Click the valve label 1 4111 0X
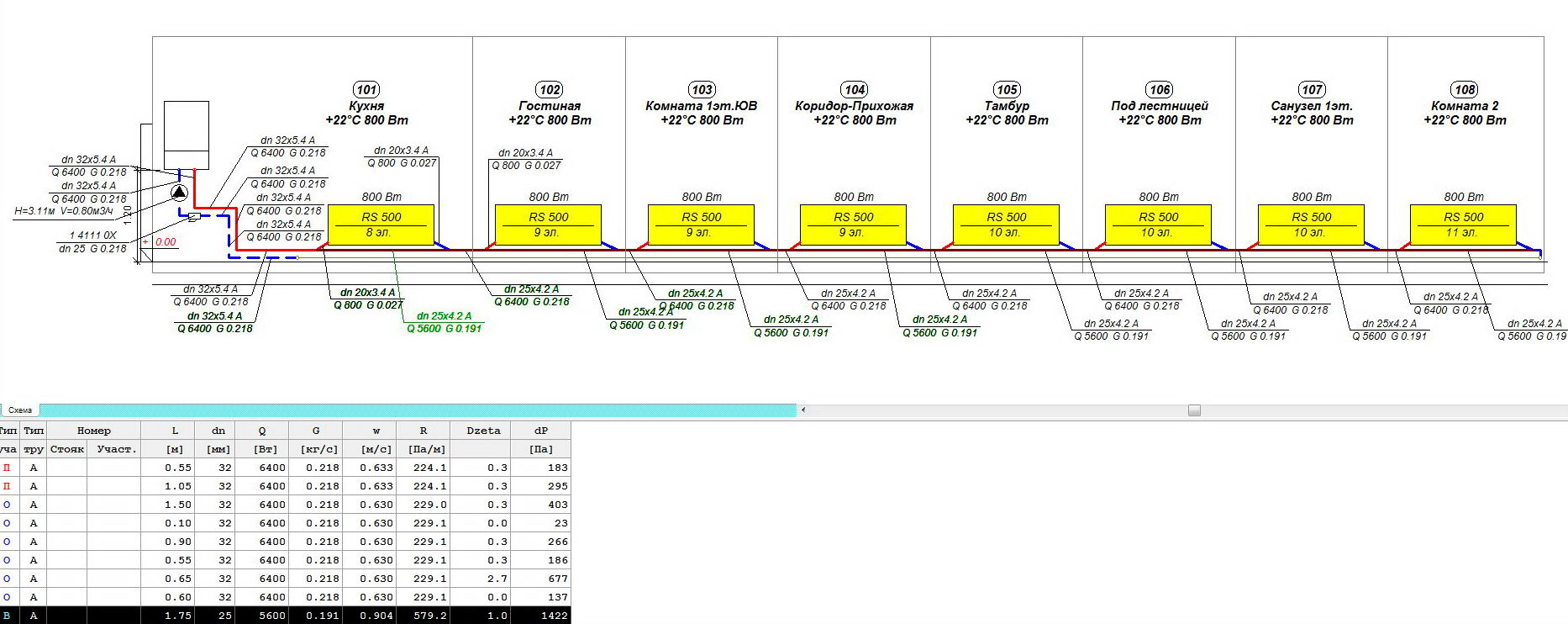Screen dimensions: 1568x624 pyautogui.click(x=92, y=235)
